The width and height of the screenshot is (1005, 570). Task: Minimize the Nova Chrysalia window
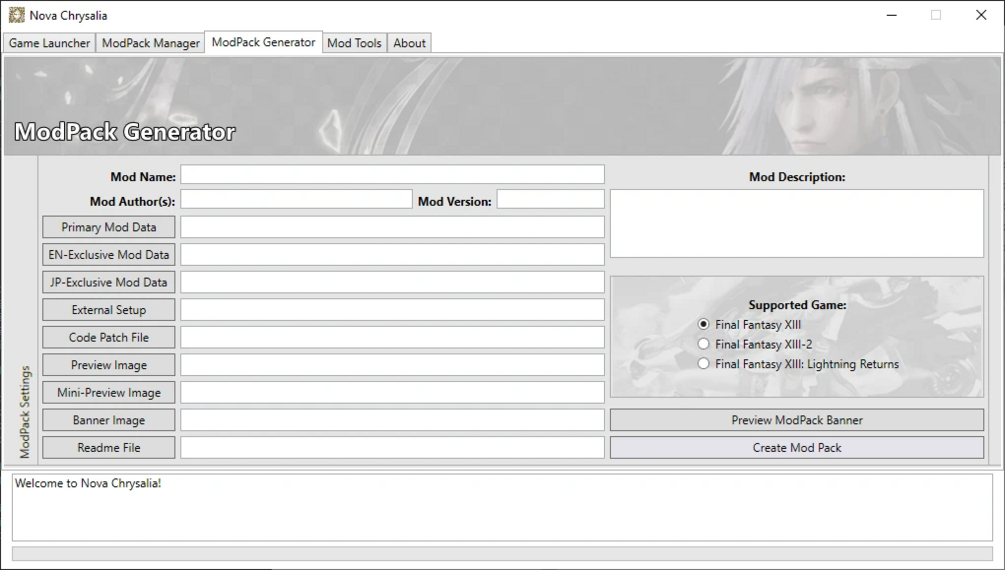pyautogui.click(x=892, y=15)
